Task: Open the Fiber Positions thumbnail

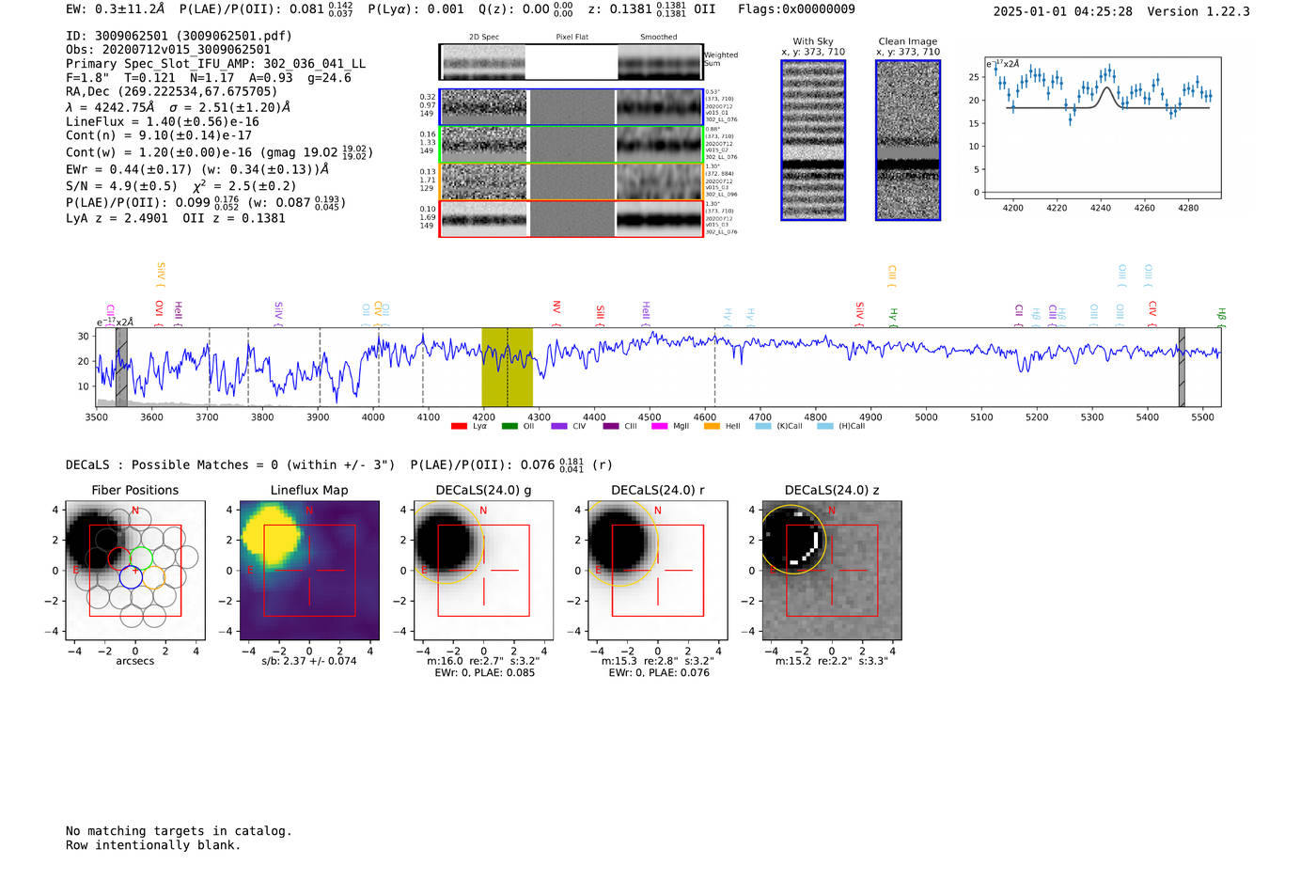Action: pyautogui.click(x=135, y=570)
